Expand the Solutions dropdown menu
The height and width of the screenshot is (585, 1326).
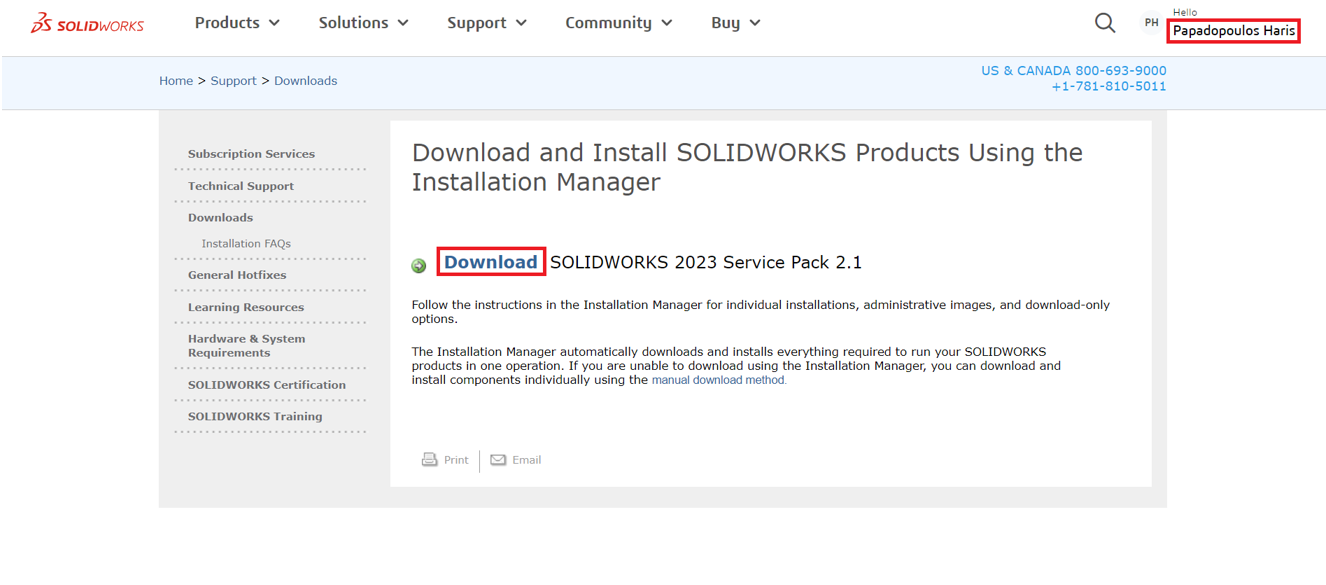tap(363, 23)
